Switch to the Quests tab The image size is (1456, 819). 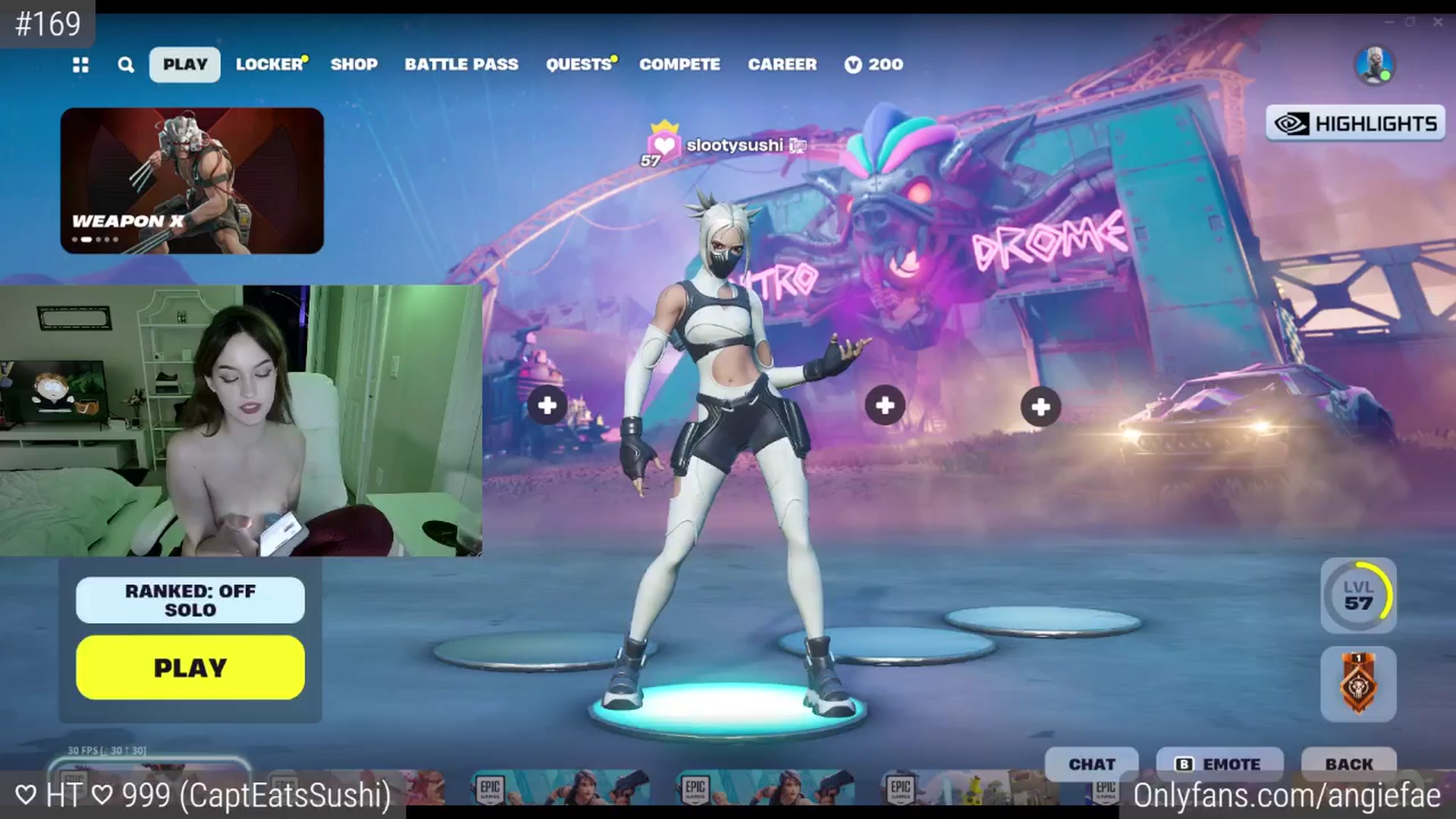click(x=580, y=64)
